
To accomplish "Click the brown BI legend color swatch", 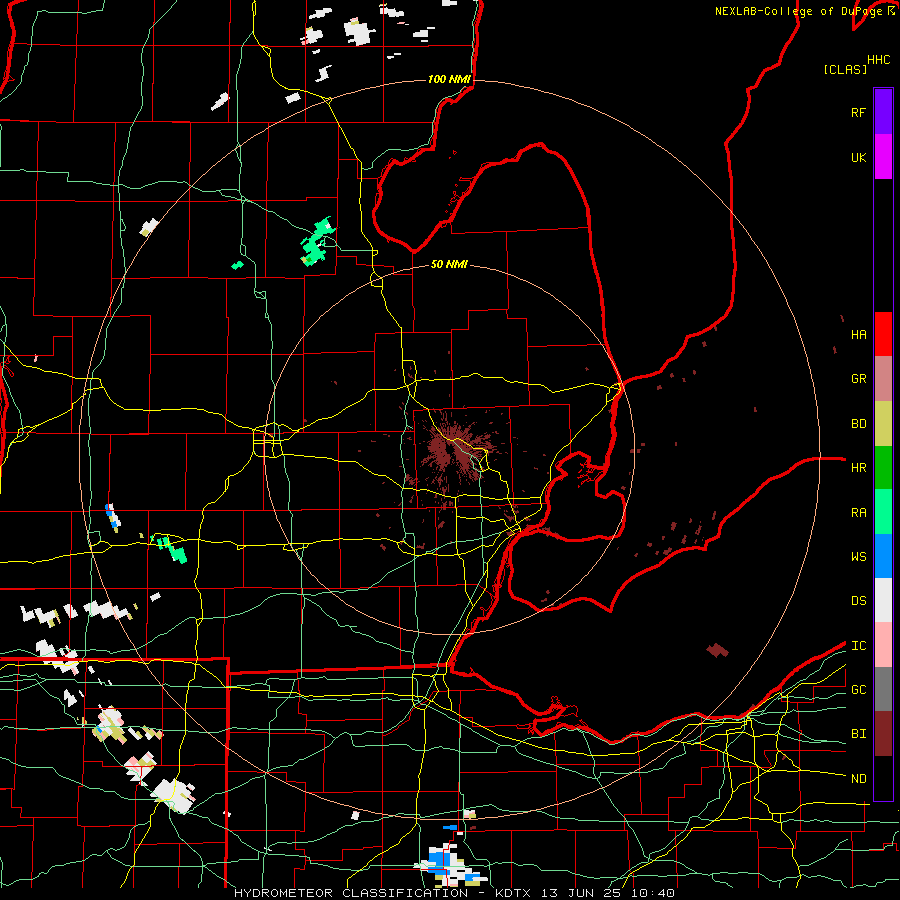I will pos(883,734).
